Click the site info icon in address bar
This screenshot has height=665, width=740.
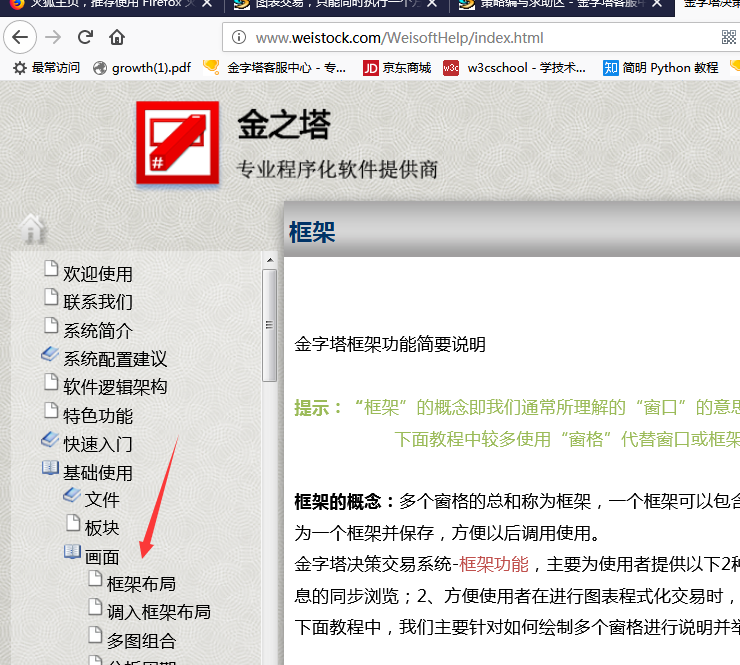click(x=239, y=37)
